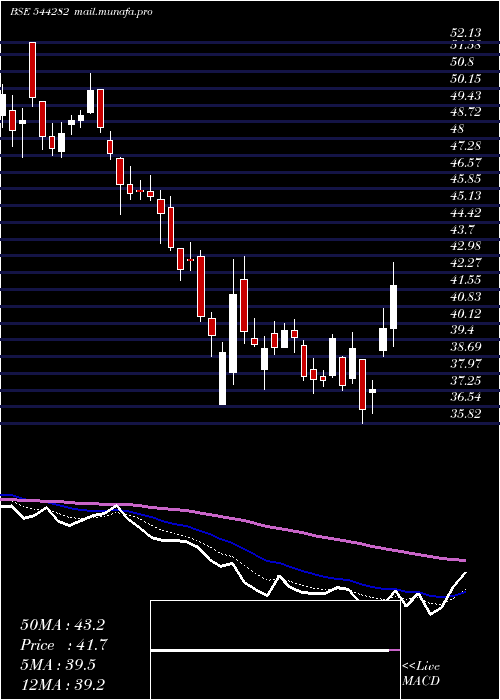Click the '12MA : 39.2' readout
Image resolution: width=500 pixels, height=700 pixels.
click(x=62, y=685)
